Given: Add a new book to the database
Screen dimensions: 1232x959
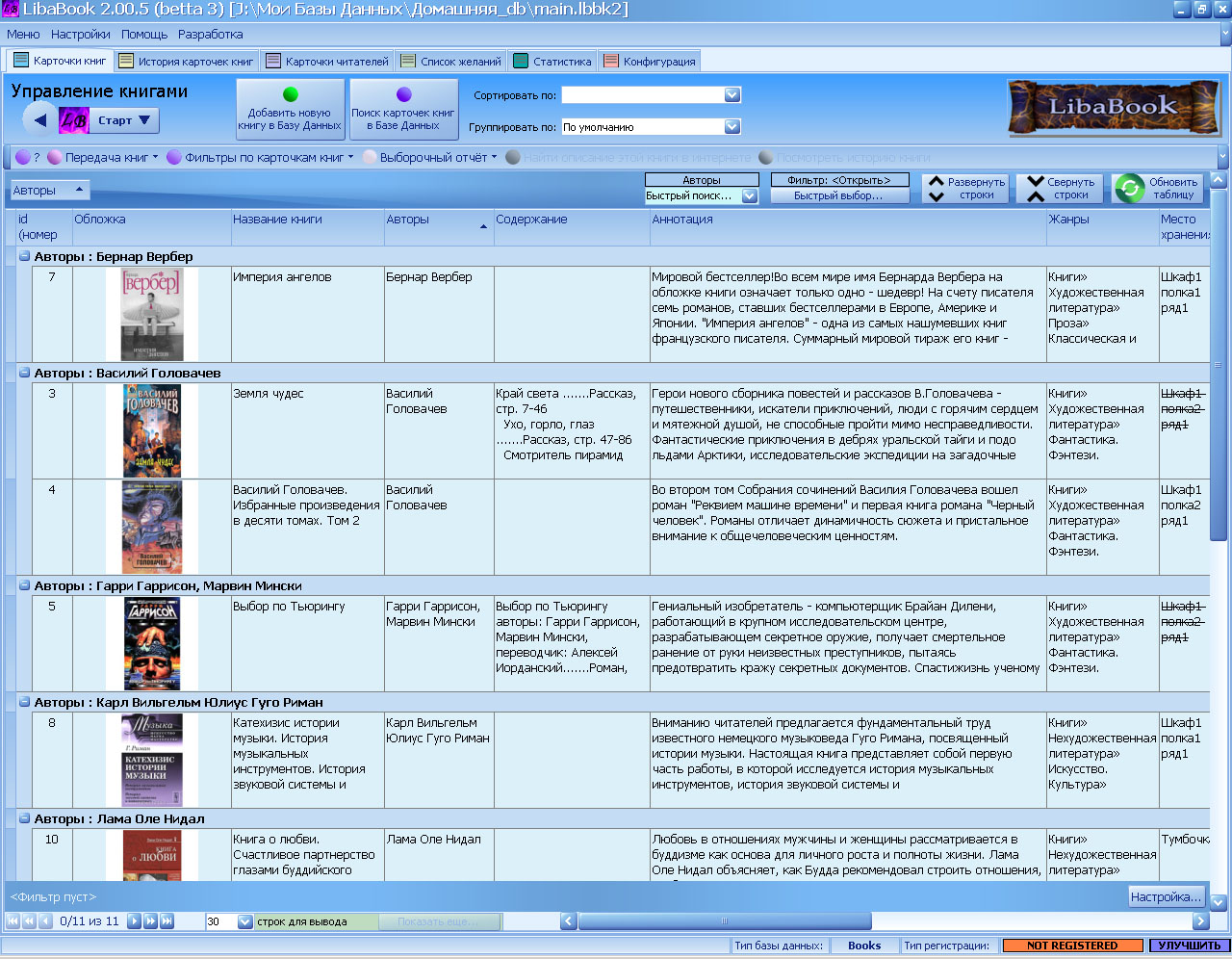Looking at the screenshot, I should tap(290, 110).
